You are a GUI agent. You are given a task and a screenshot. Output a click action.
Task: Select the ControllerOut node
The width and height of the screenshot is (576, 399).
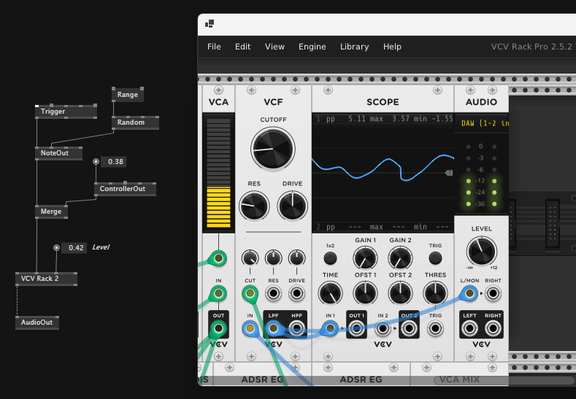pyautogui.click(x=125, y=189)
